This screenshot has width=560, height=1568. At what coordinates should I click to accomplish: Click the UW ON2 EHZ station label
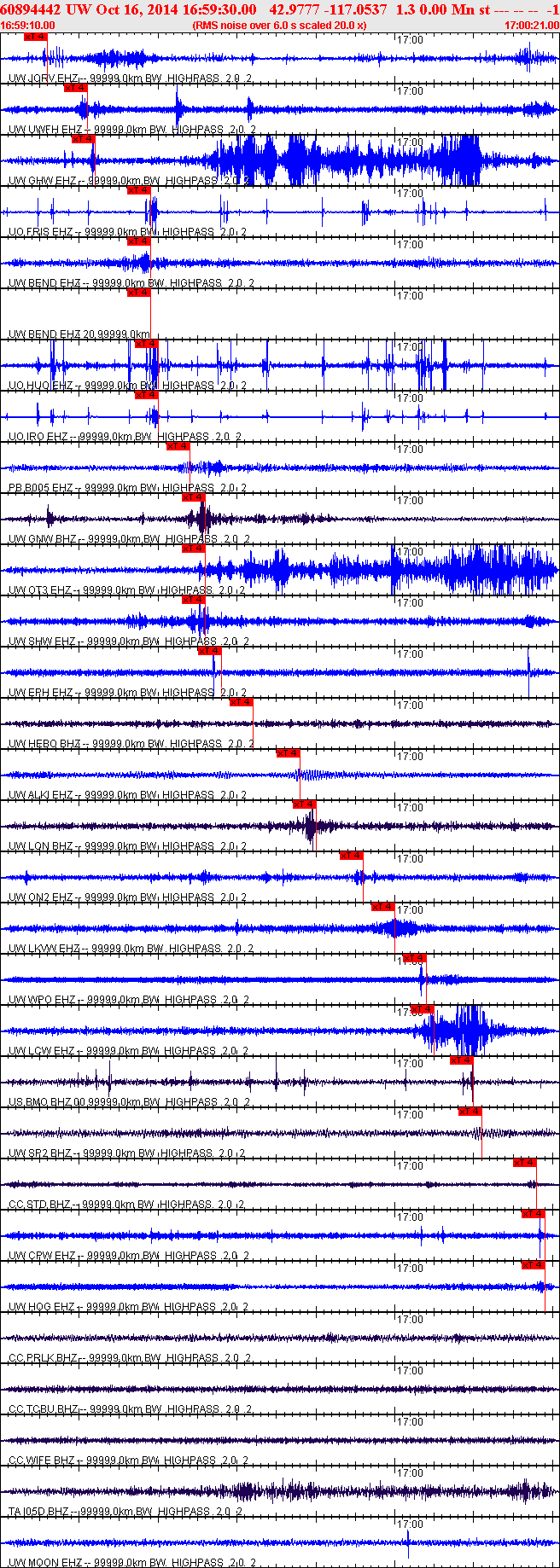pyautogui.click(x=127, y=897)
